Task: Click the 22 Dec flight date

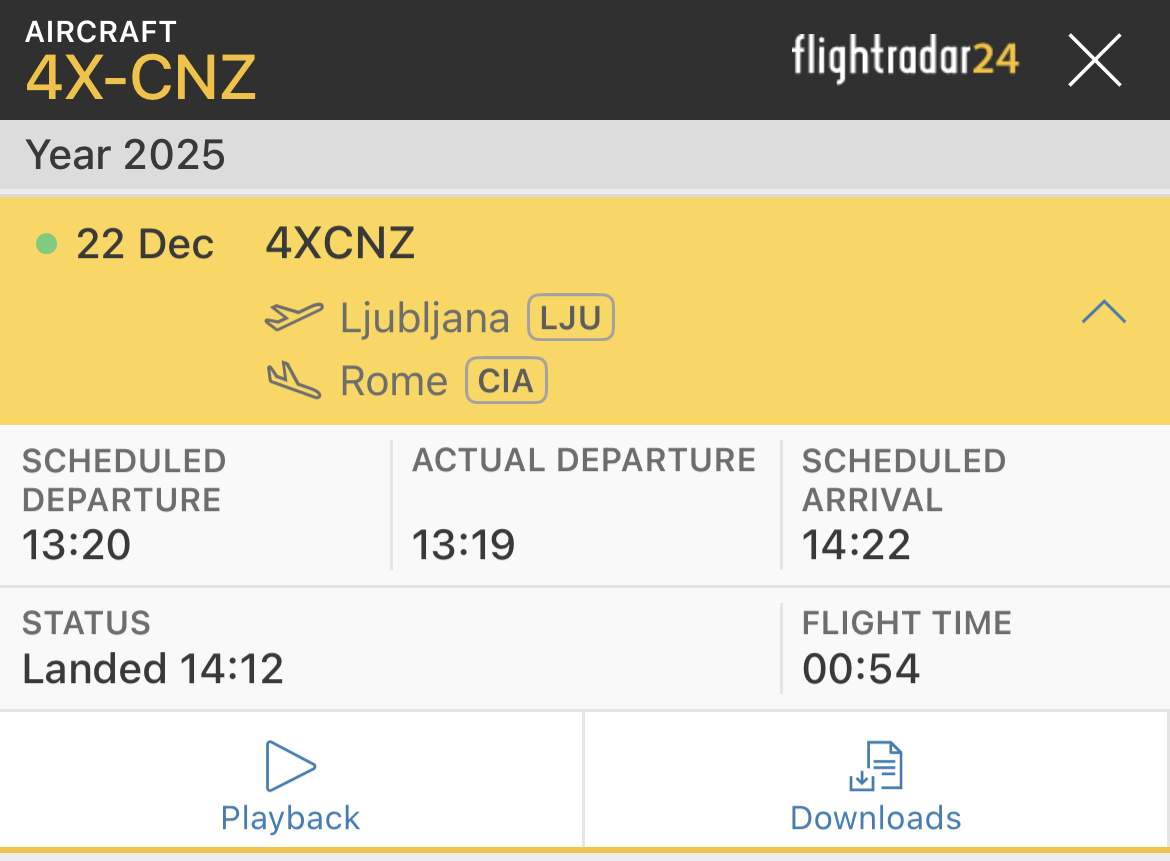Action: click(x=145, y=244)
